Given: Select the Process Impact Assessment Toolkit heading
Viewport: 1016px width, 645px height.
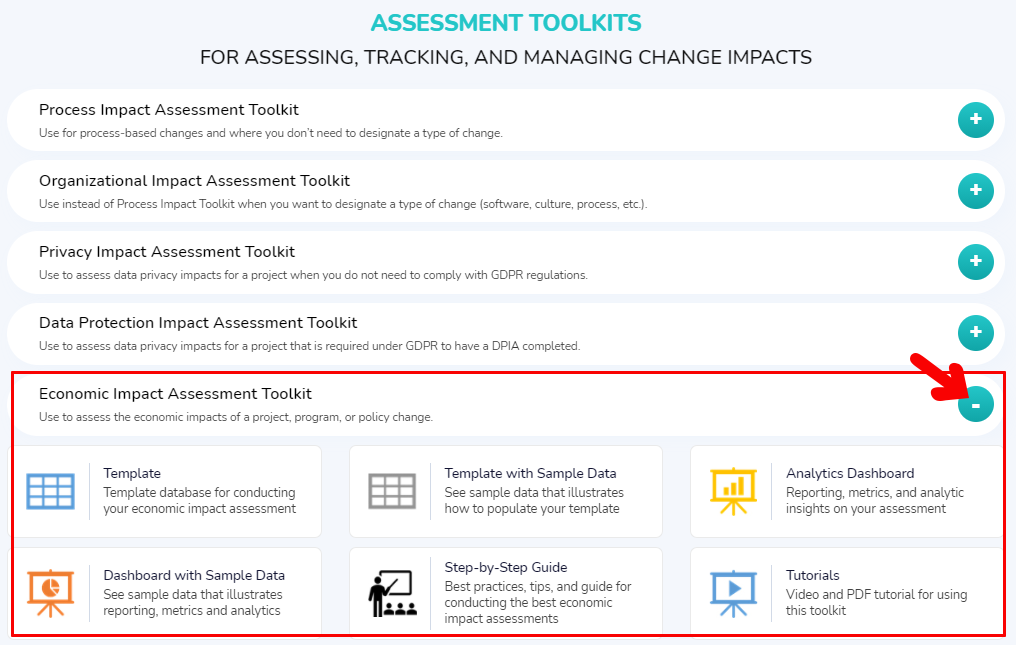Looking at the screenshot, I should coord(169,110).
